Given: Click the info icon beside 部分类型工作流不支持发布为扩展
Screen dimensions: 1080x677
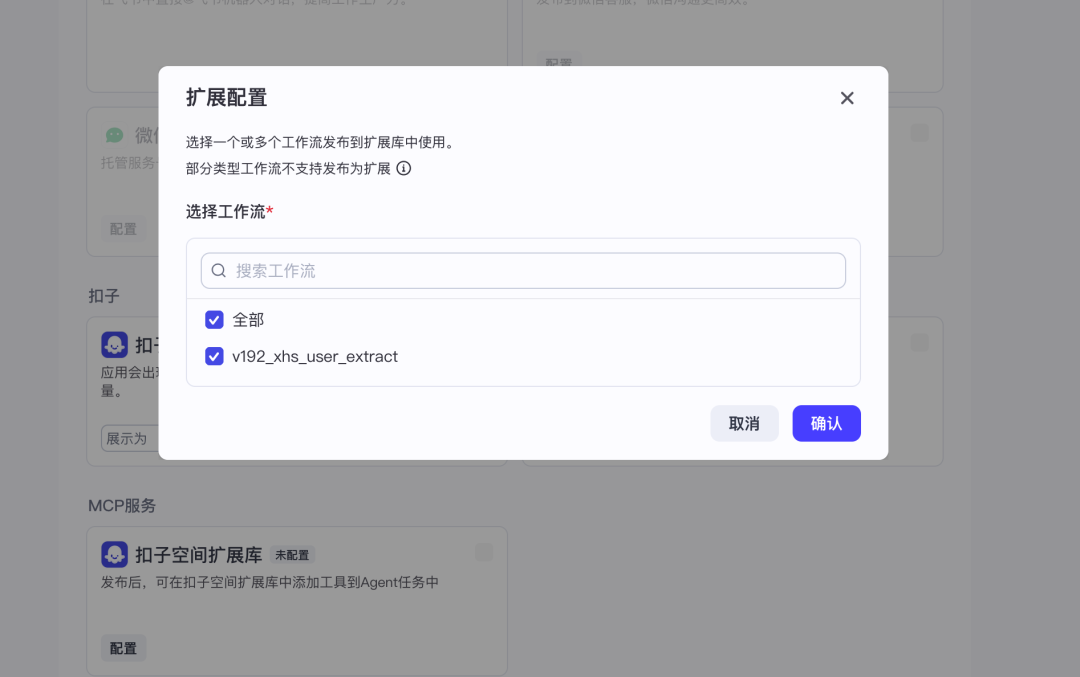Looking at the screenshot, I should click(404, 168).
